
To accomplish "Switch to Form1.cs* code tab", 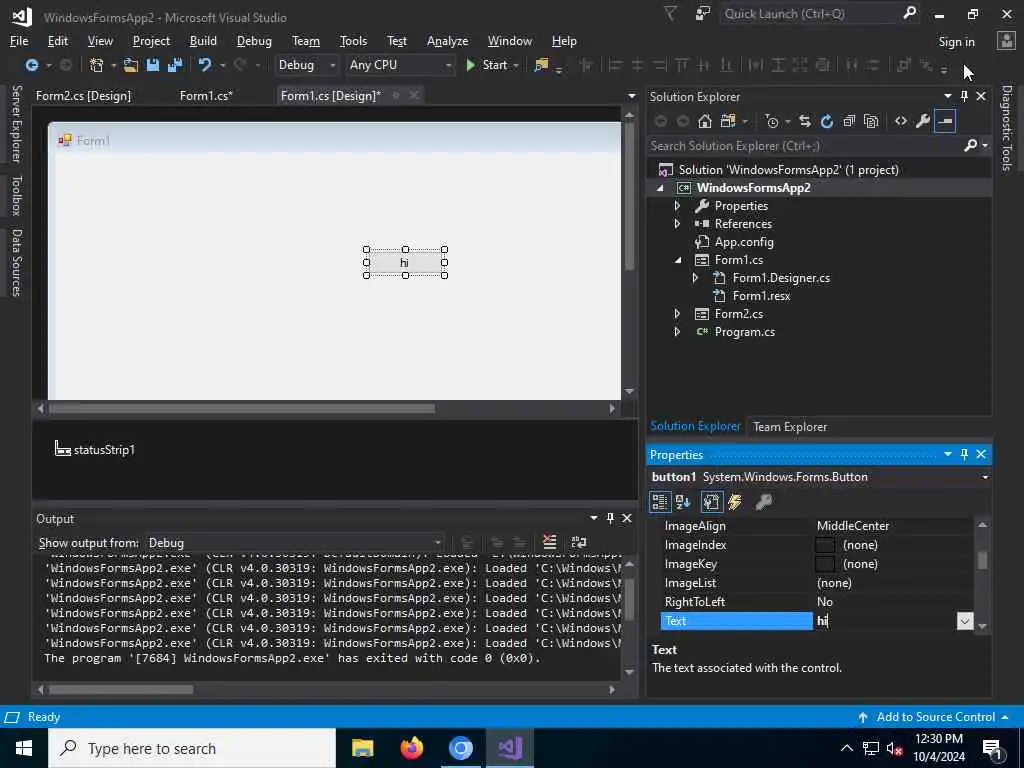I will (x=206, y=96).
